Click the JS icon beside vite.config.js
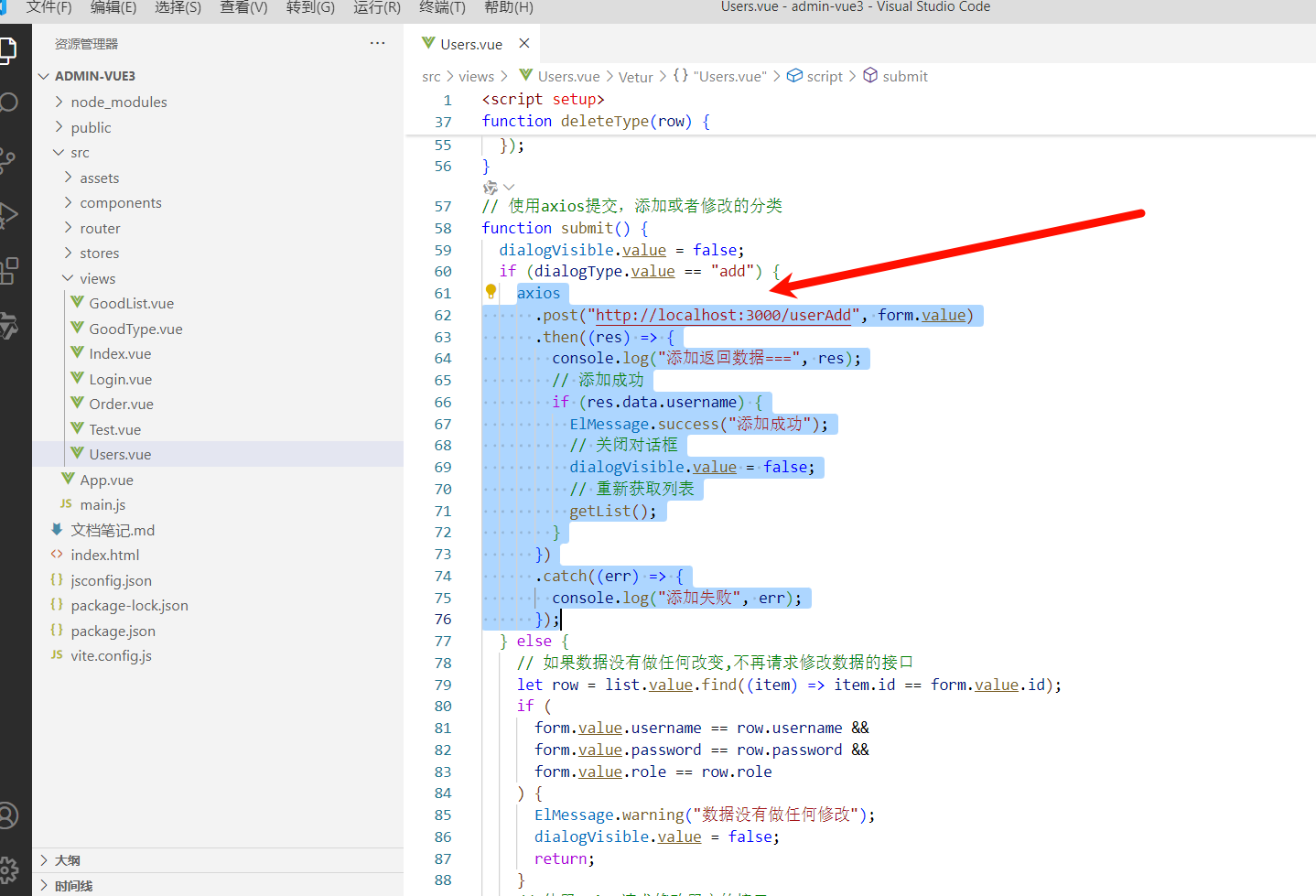Screen dimensions: 1316x896 [57, 654]
